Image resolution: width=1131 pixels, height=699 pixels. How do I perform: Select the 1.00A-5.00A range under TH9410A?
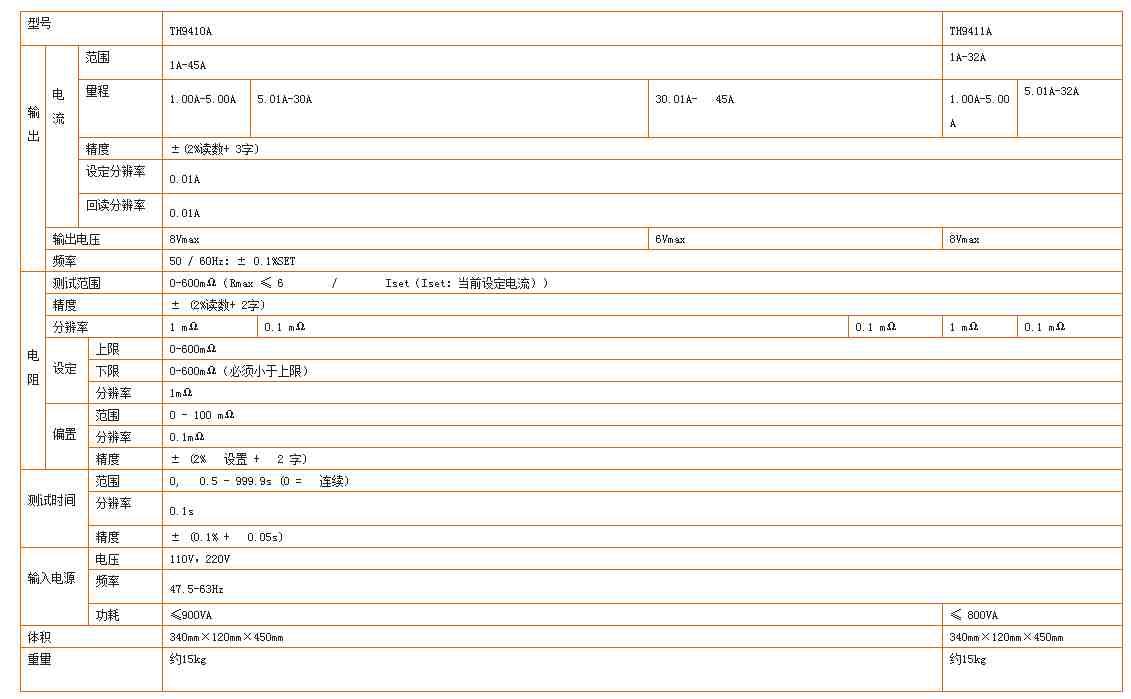203,99
